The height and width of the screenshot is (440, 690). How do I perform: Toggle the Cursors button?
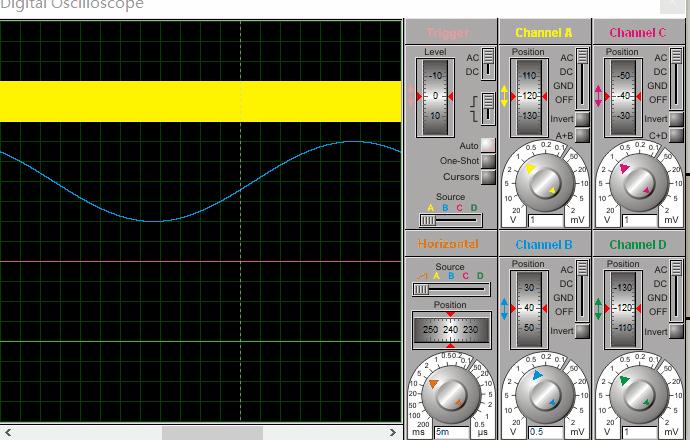click(488, 177)
